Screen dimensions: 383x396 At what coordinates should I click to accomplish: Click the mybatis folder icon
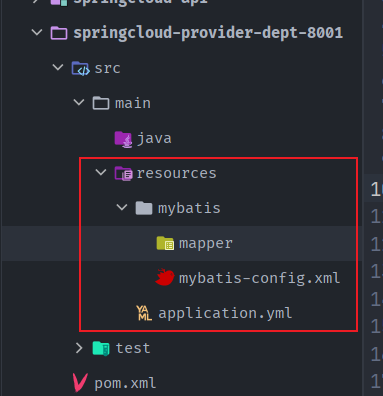(x=144, y=208)
